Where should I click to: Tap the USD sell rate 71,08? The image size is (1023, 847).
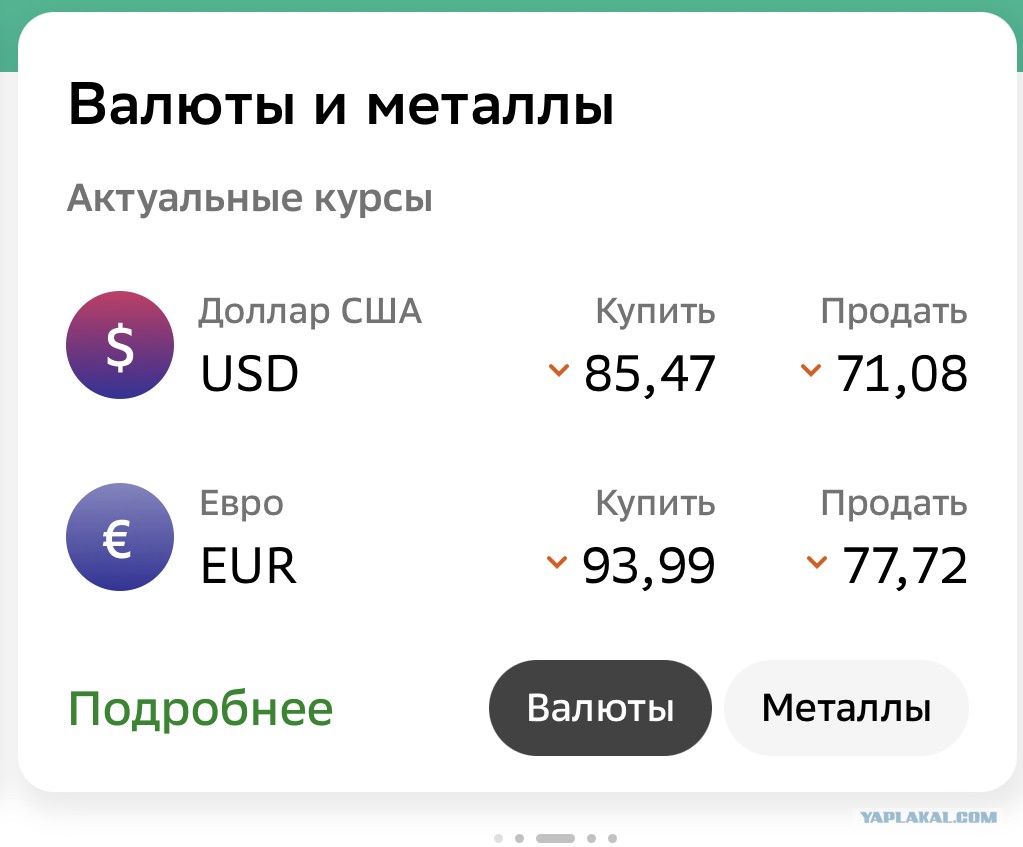click(902, 374)
